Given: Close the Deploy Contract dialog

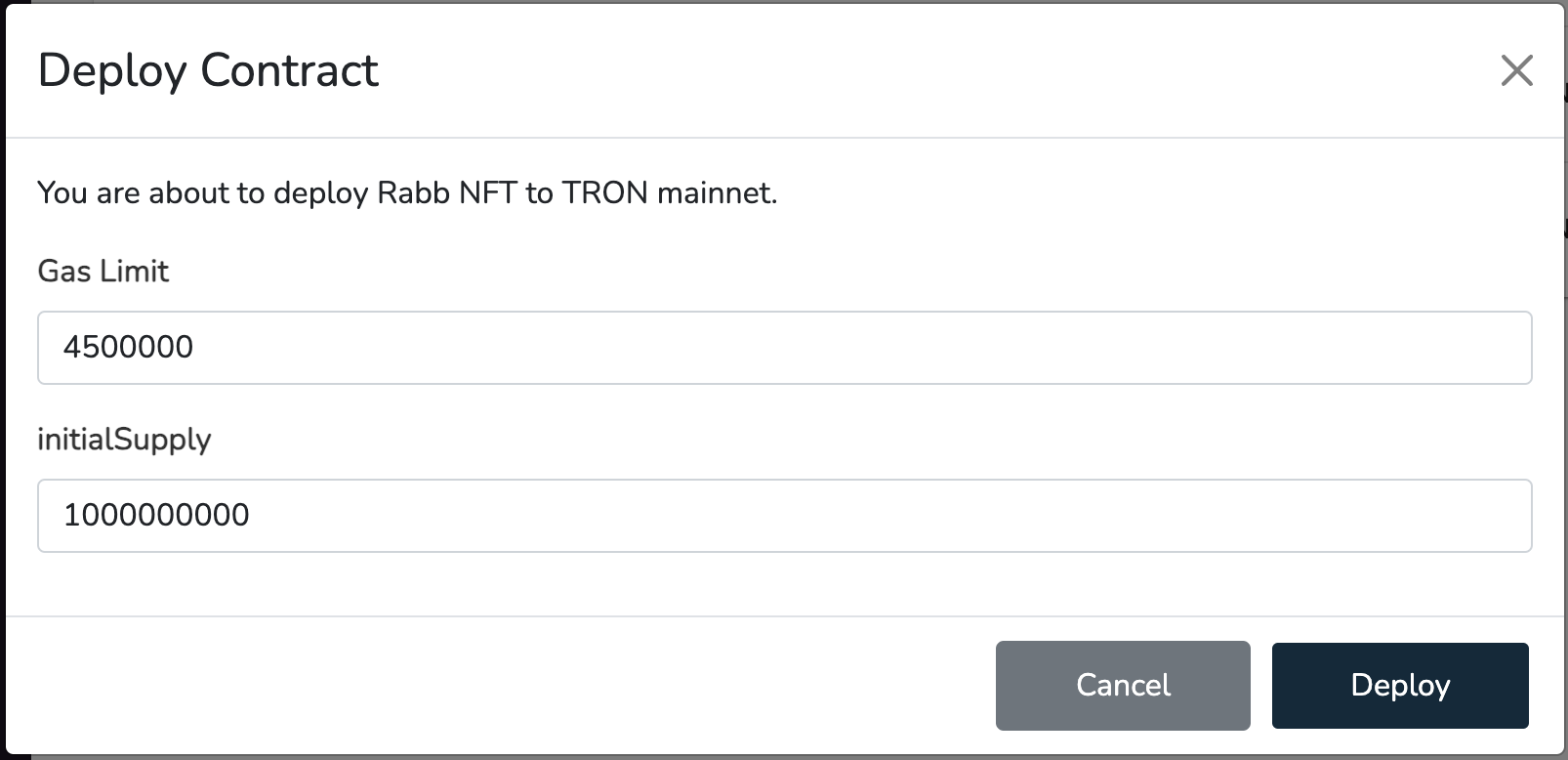Looking at the screenshot, I should pyautogui.click(x=1516, y=70).
